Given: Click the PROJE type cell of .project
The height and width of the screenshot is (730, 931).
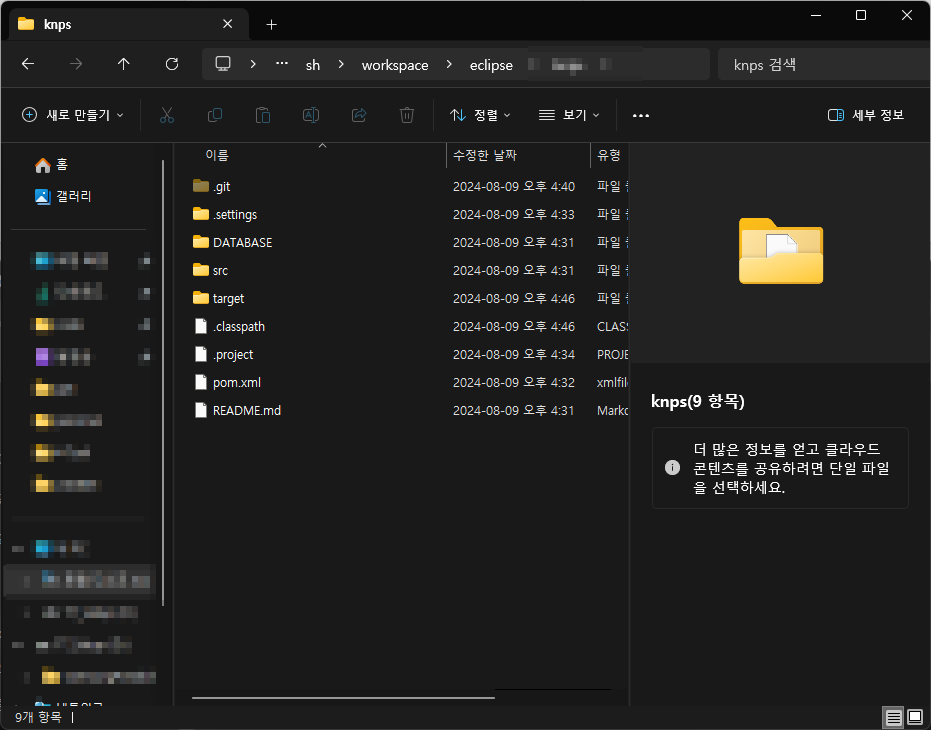Looking at the screenshot, I should click(x=612, y=354).
